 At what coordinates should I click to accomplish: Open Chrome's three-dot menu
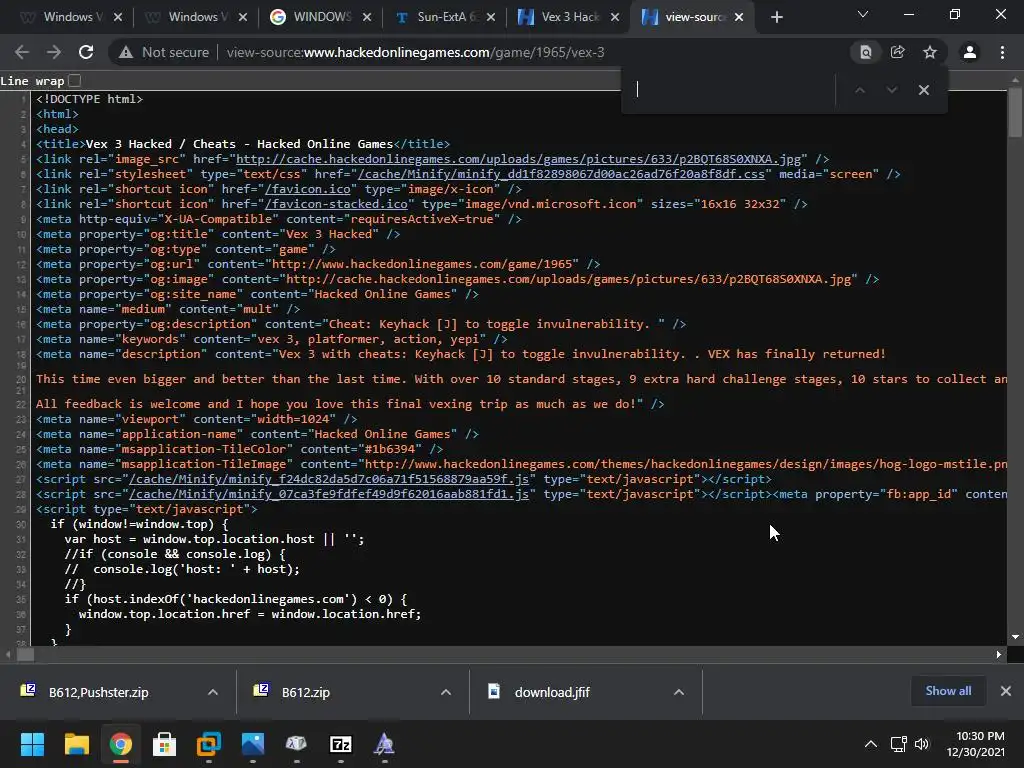pyautogui.click(x=1002, y=52)
